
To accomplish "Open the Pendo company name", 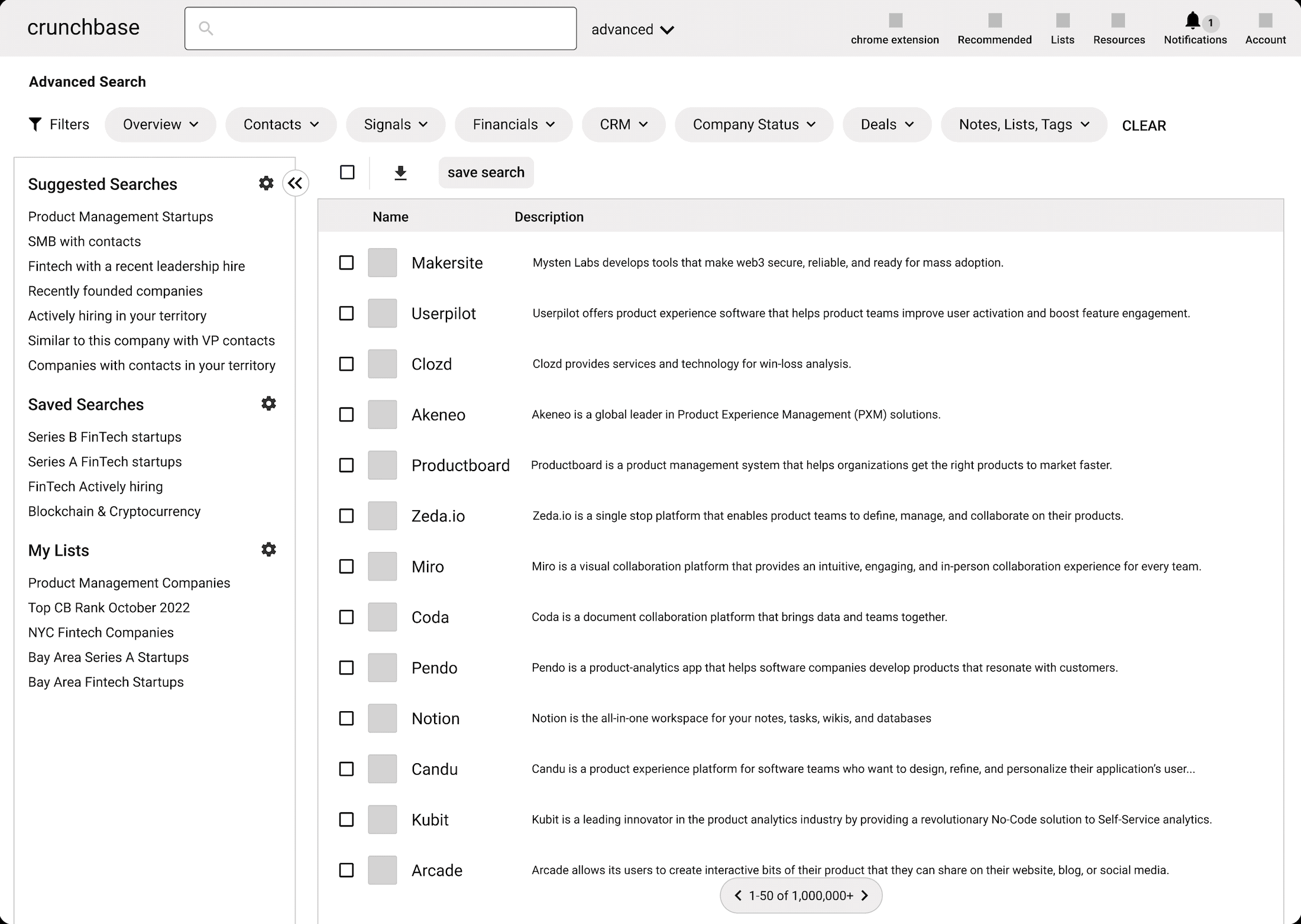I will pos(435,668).
